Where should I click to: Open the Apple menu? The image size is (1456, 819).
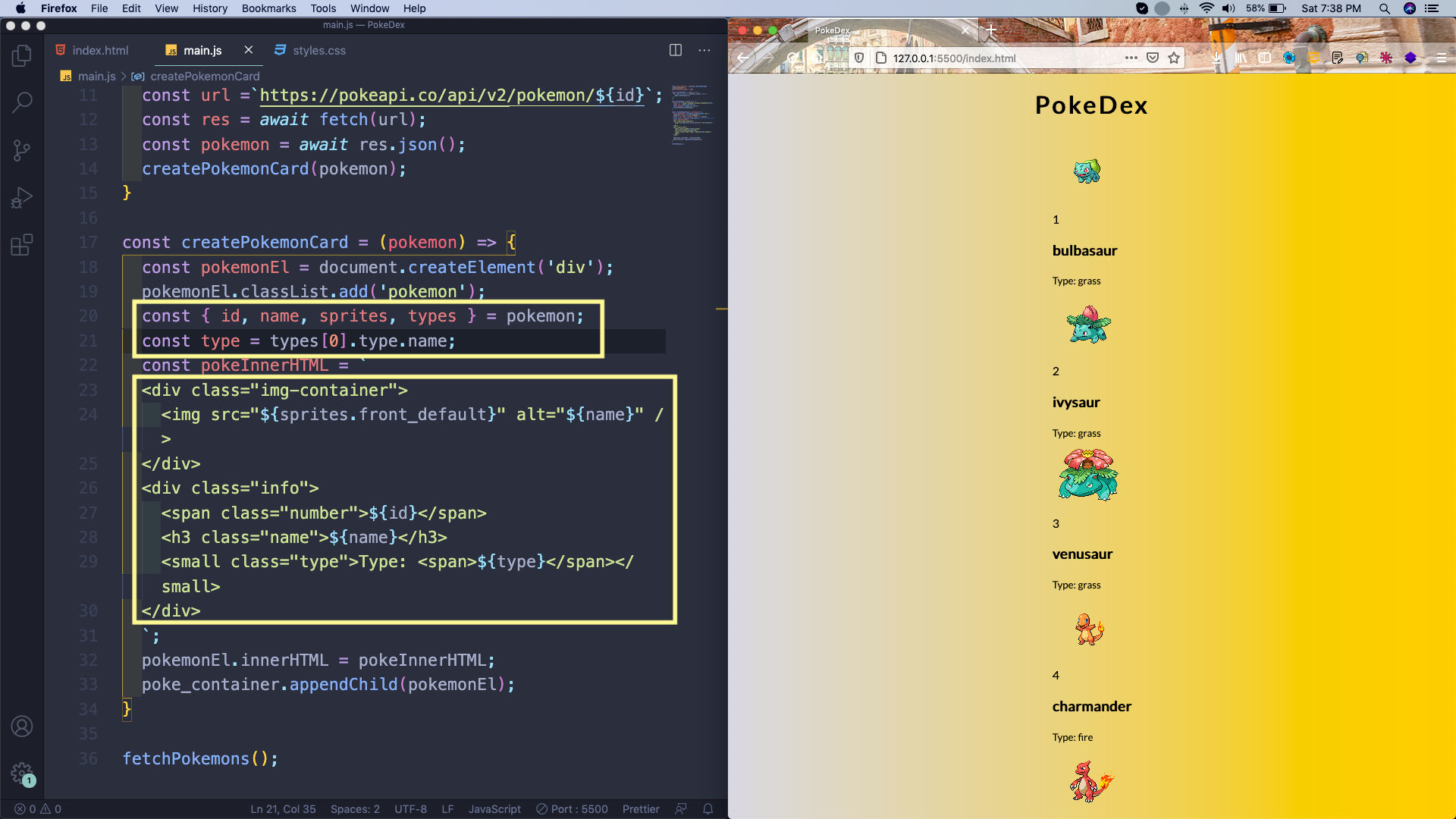(x=20, y=8)
